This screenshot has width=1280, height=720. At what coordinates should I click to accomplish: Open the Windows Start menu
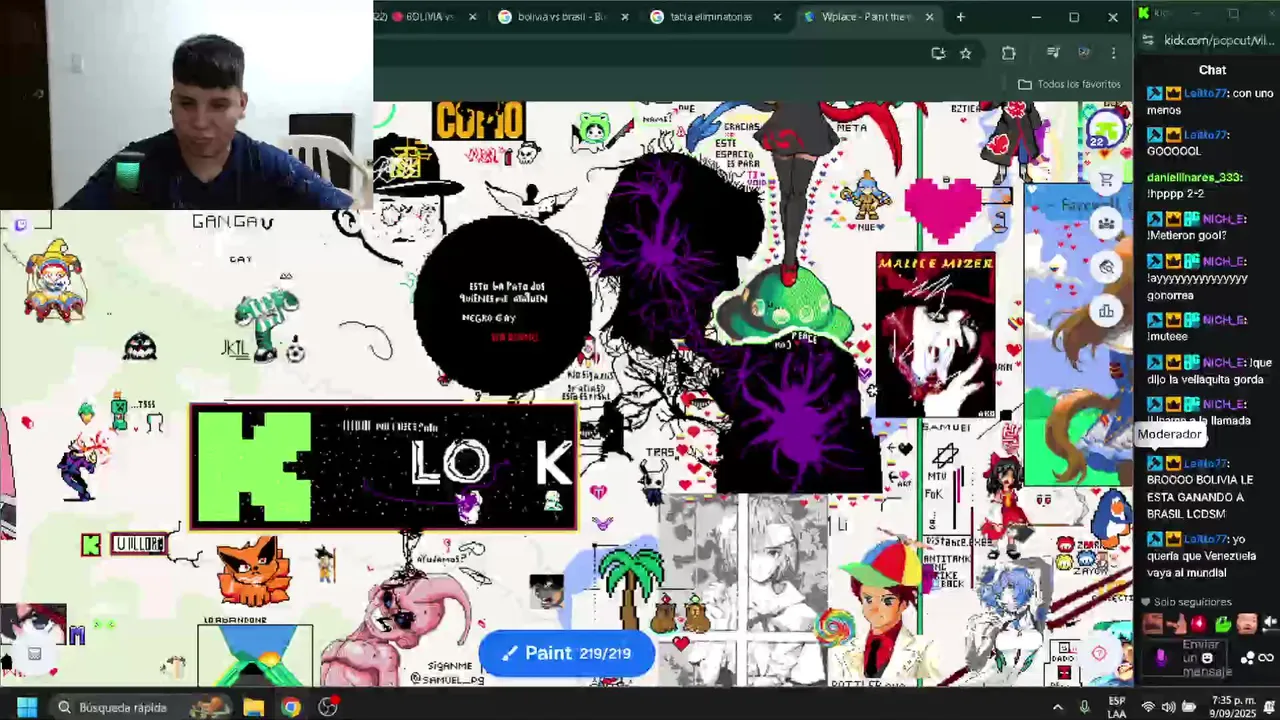27,707
